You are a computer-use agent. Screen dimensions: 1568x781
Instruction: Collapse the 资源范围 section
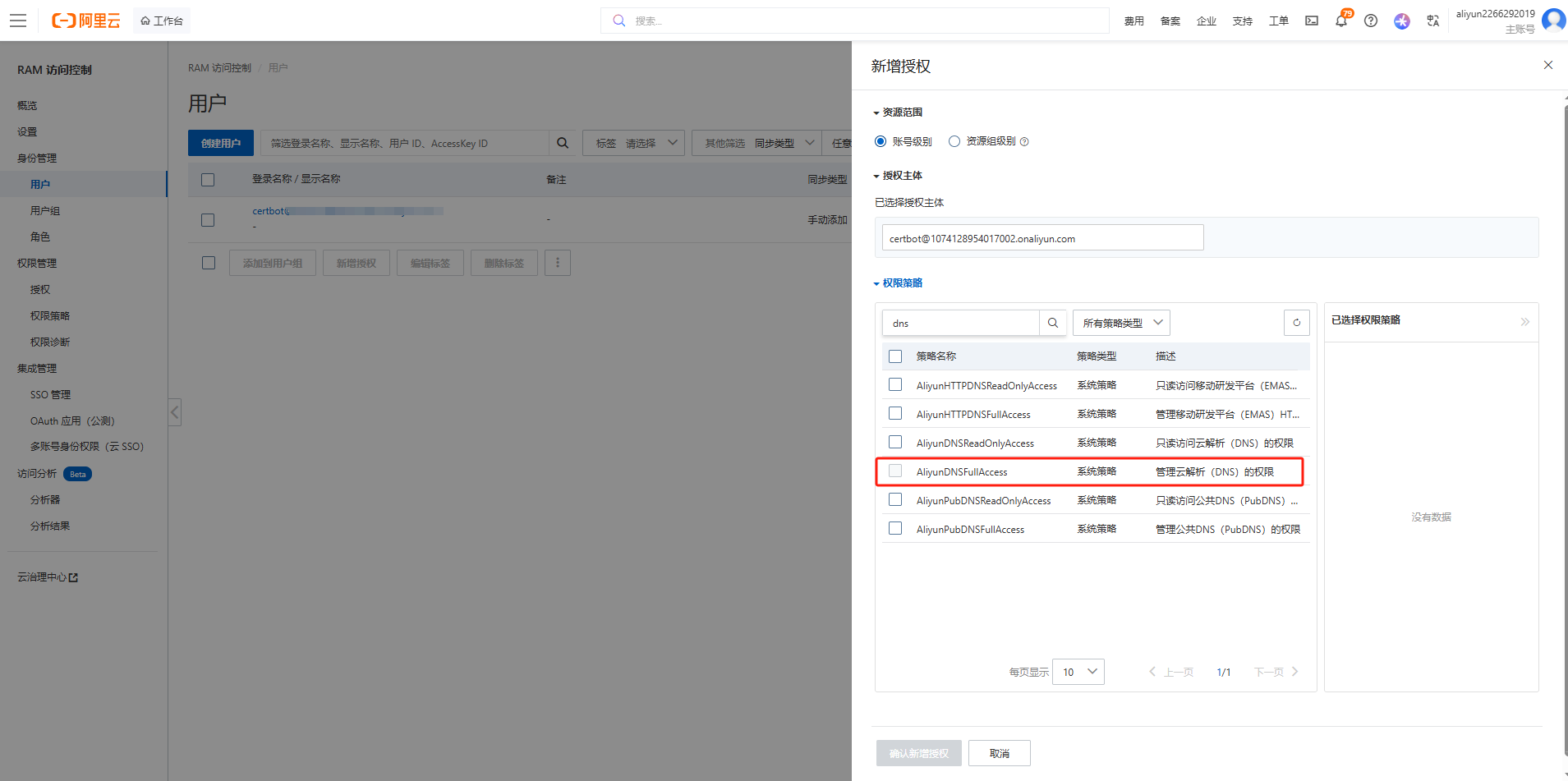(x=898, y=113)
